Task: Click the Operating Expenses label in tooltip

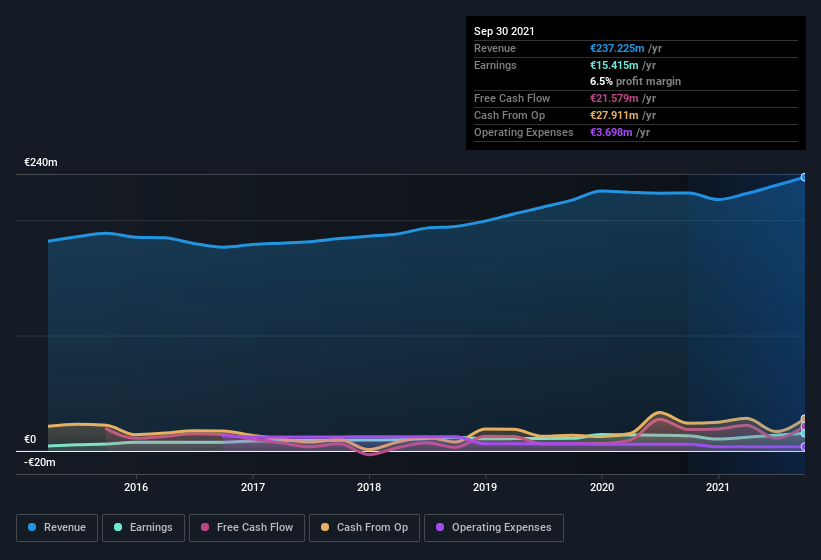Action: coord(524,132)
